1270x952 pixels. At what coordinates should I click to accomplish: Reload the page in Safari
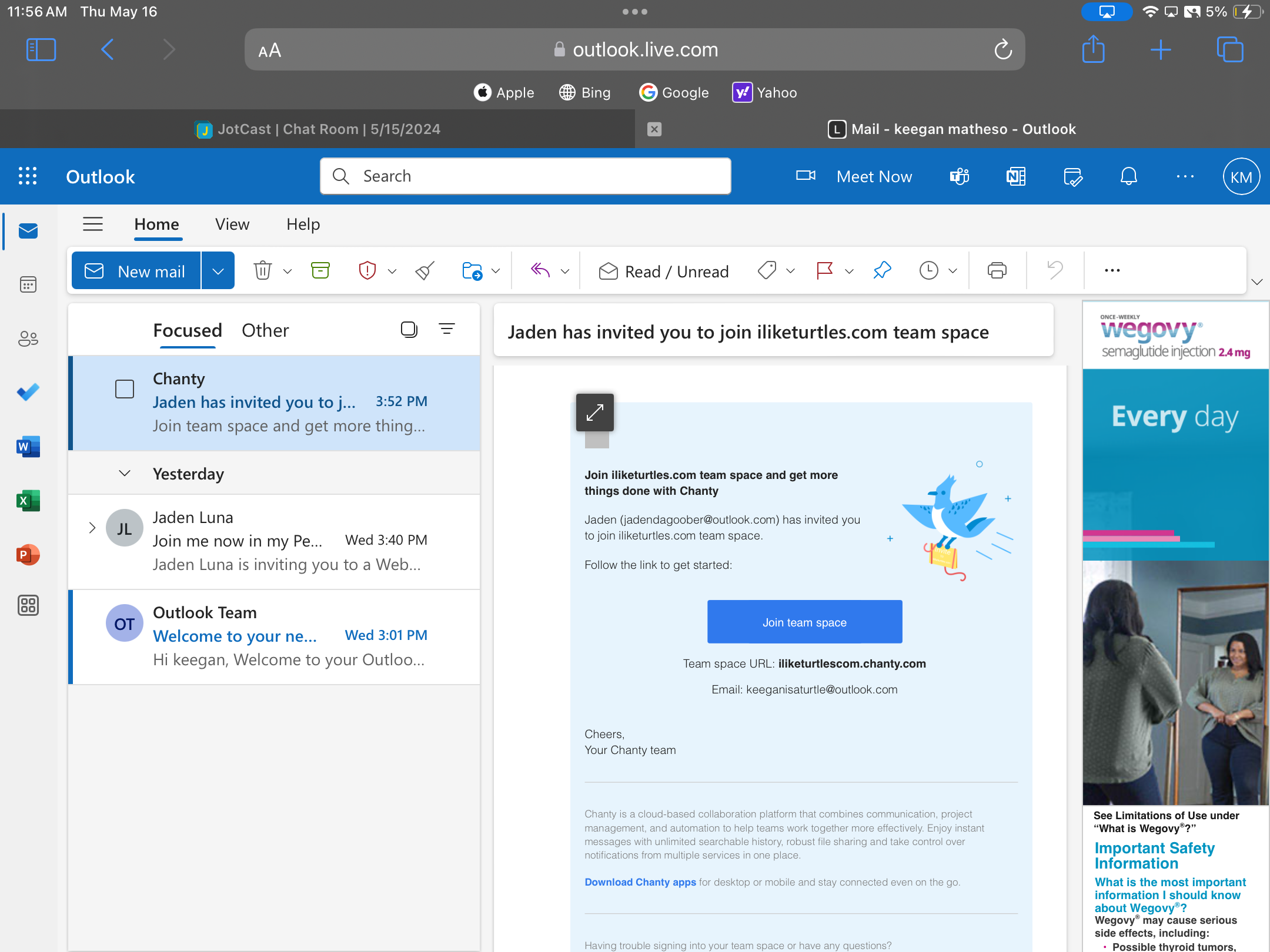(x=1003, y=49)
